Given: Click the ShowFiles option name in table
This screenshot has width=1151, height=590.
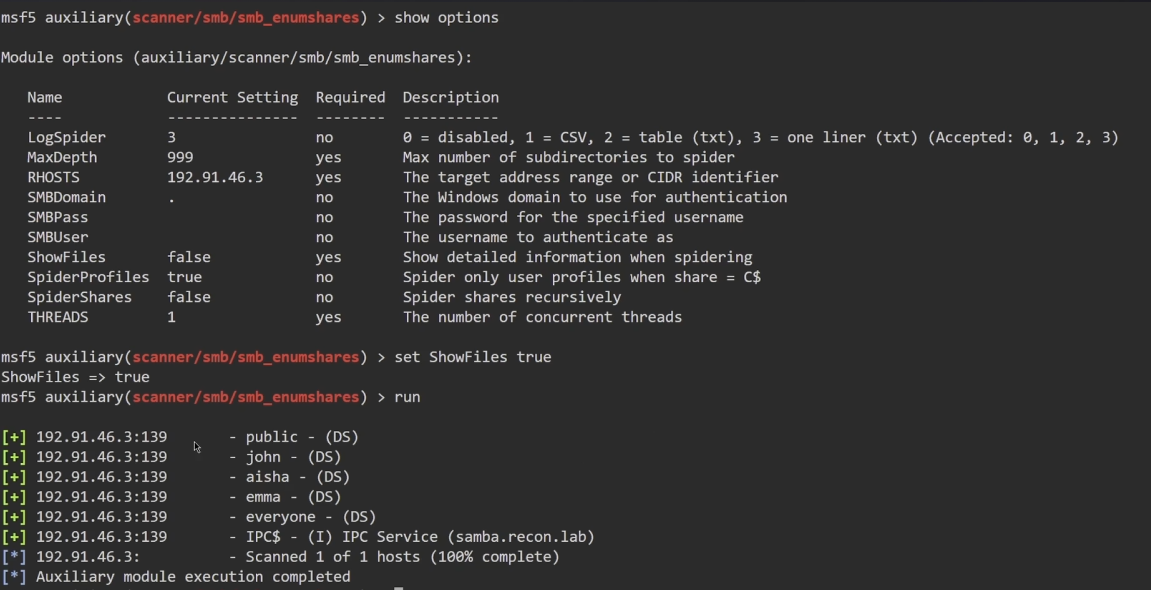Looking at the screenshot, I should [66, 257].
